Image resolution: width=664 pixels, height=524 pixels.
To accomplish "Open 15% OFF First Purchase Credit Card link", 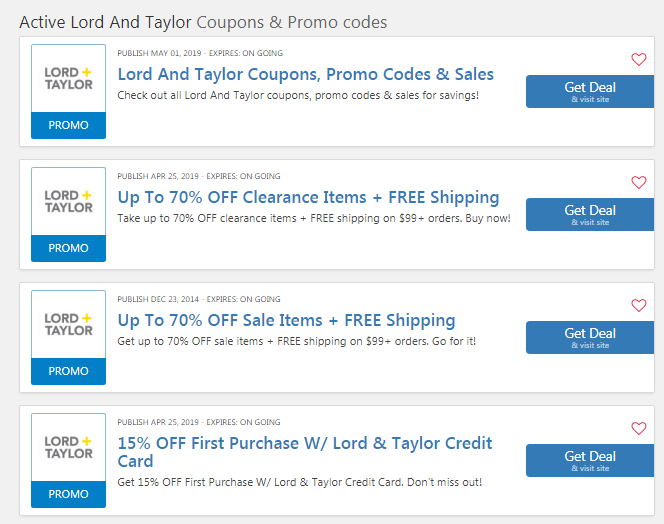I will coord(304,452).
